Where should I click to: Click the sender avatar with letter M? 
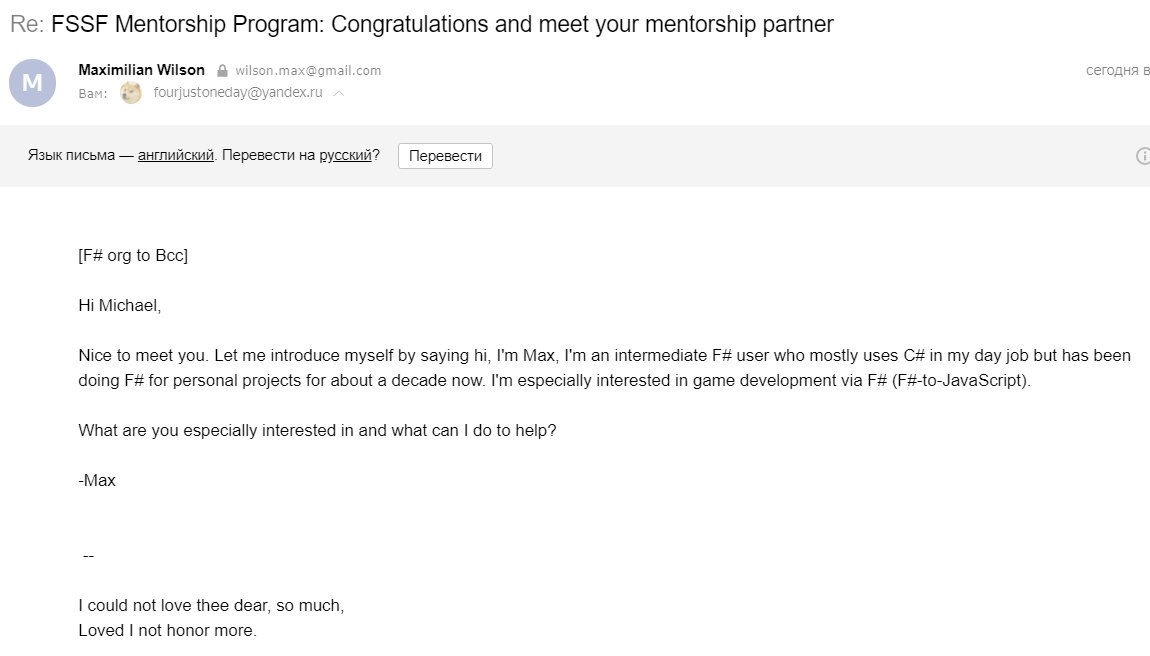point(32,83)
